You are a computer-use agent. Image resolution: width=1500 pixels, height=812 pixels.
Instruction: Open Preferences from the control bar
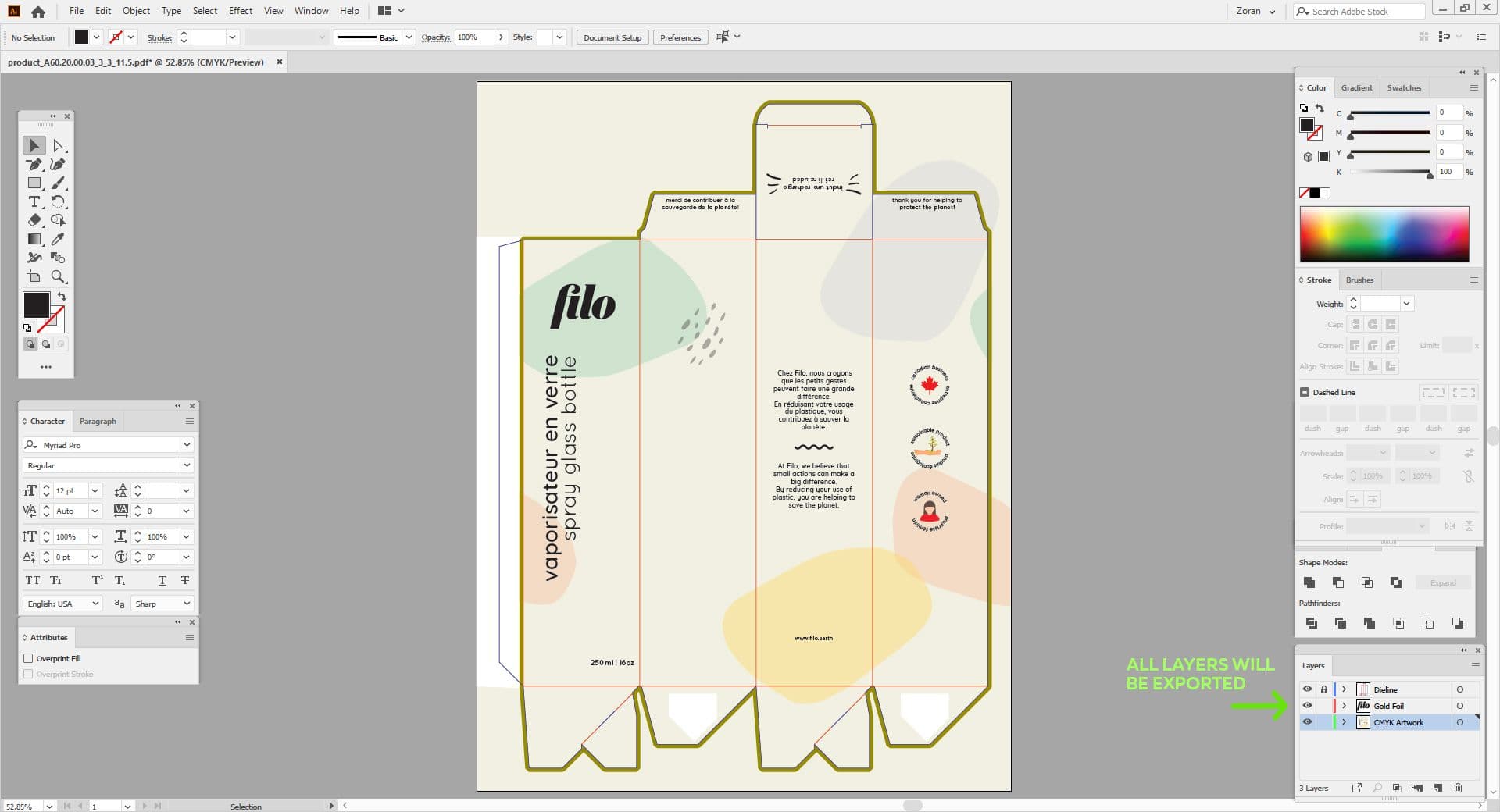[680, 37]
